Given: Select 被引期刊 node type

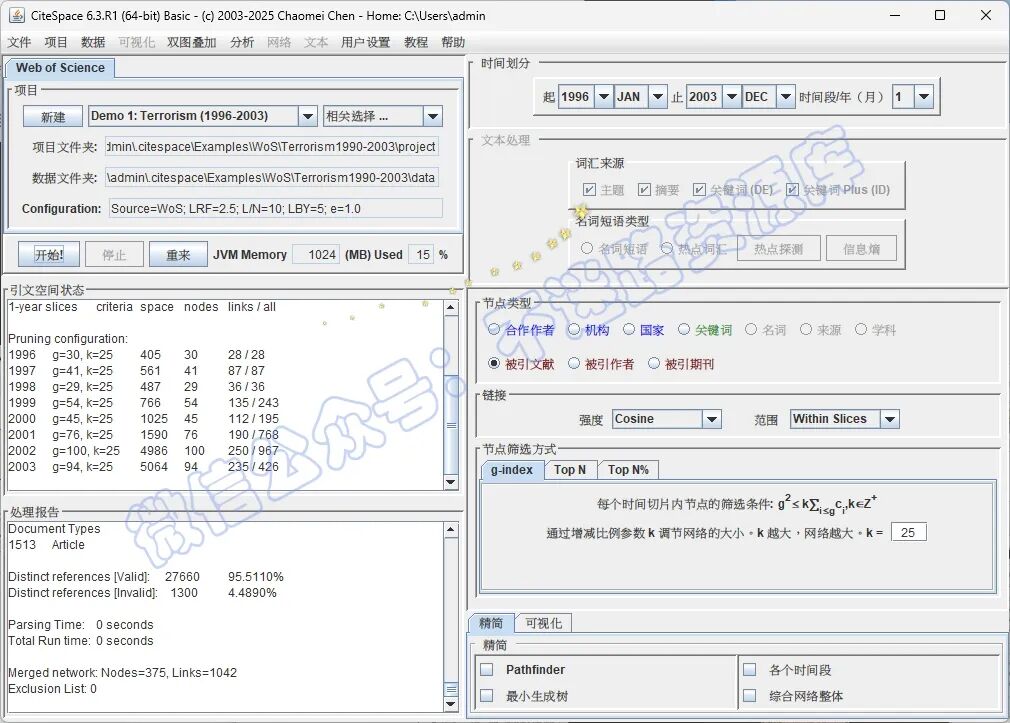Looking at the screenshot, I should click(x=654, y=363).
